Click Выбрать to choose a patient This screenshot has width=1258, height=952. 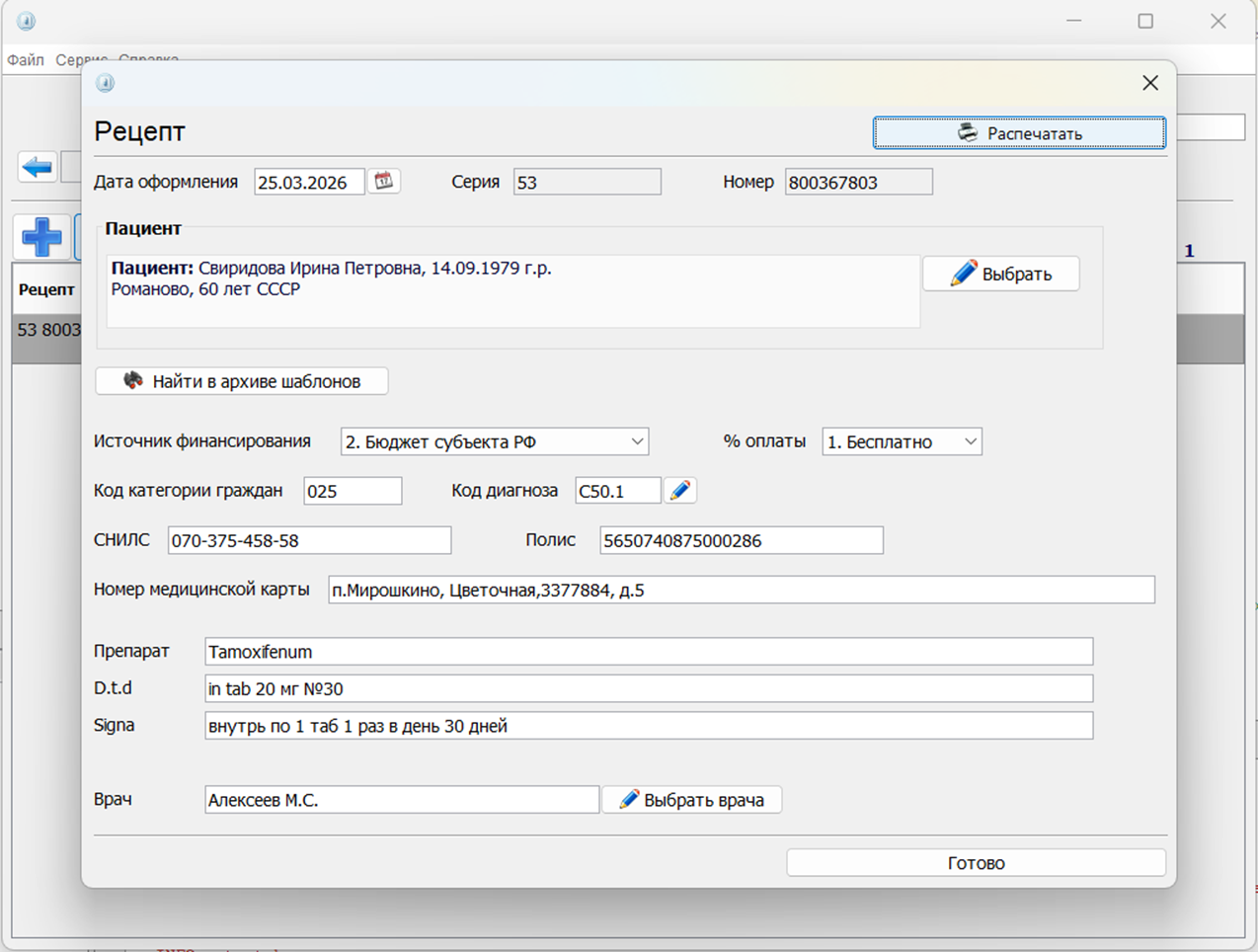coord(1000,274)
